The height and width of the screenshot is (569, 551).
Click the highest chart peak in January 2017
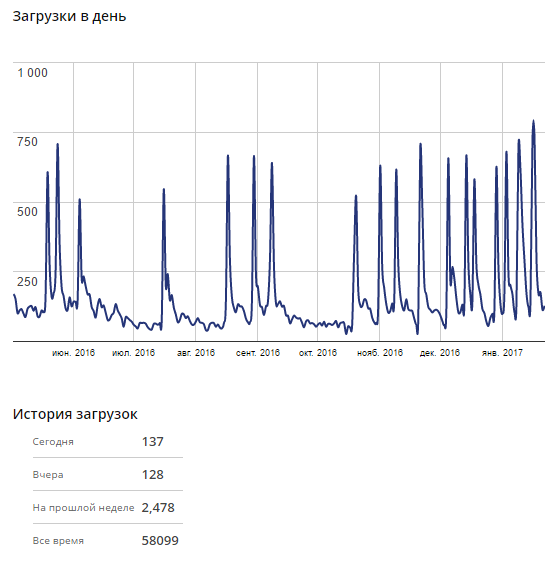pyautogui.click(x=533, y=121)
